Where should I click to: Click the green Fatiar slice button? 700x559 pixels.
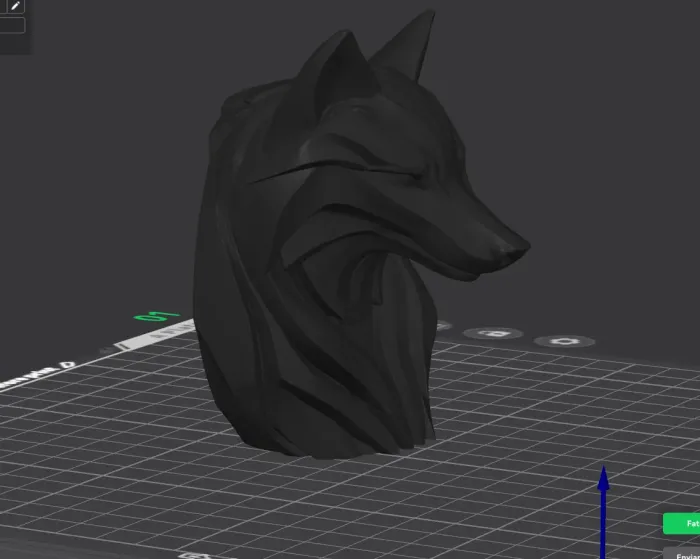[683, 523]
